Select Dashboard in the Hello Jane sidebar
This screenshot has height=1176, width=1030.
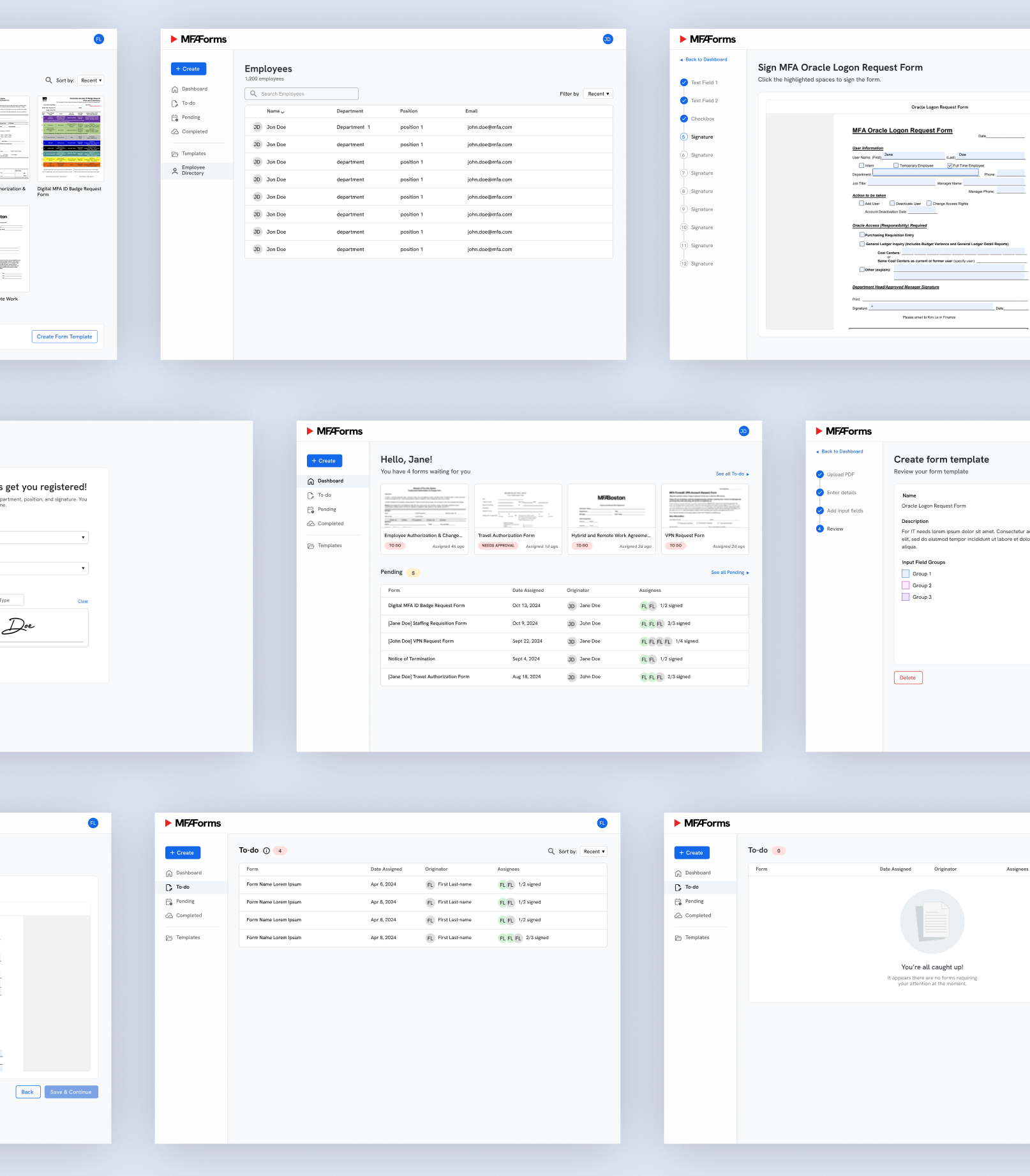coord(330,481)
